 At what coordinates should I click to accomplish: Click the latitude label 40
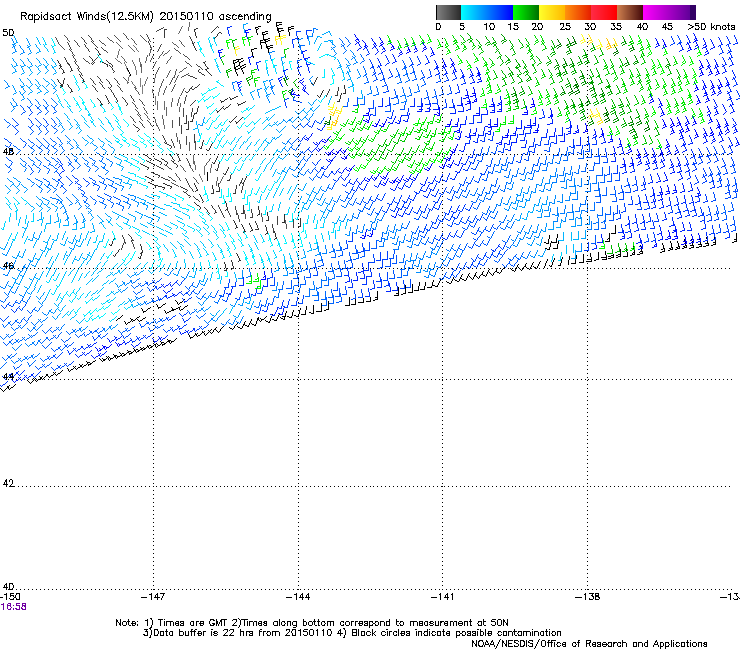tap(8, 586)
